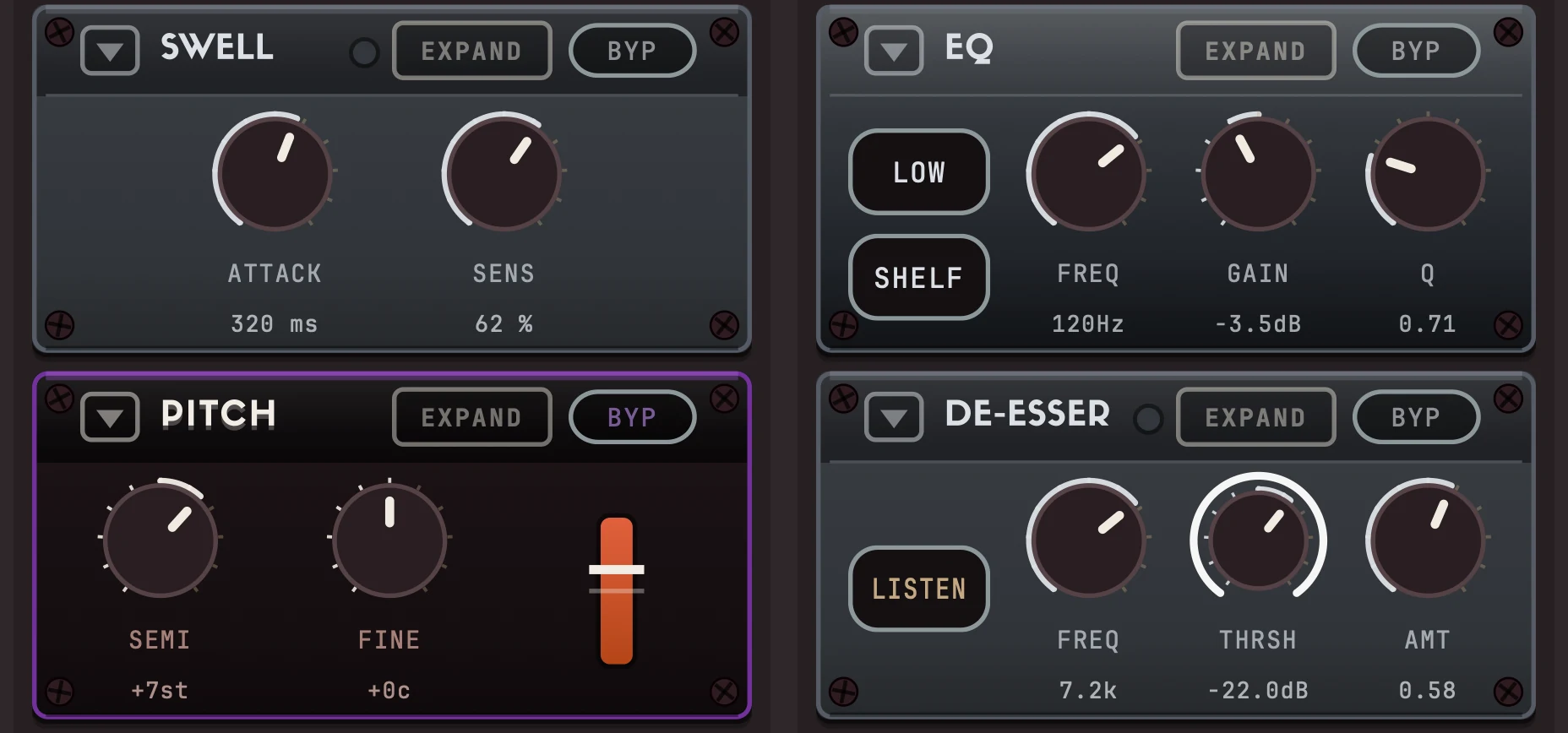1568x733 pixels.
Task: Click the -3.5dB gain value
Action: pyautogui.click(x=1258, y=324)
